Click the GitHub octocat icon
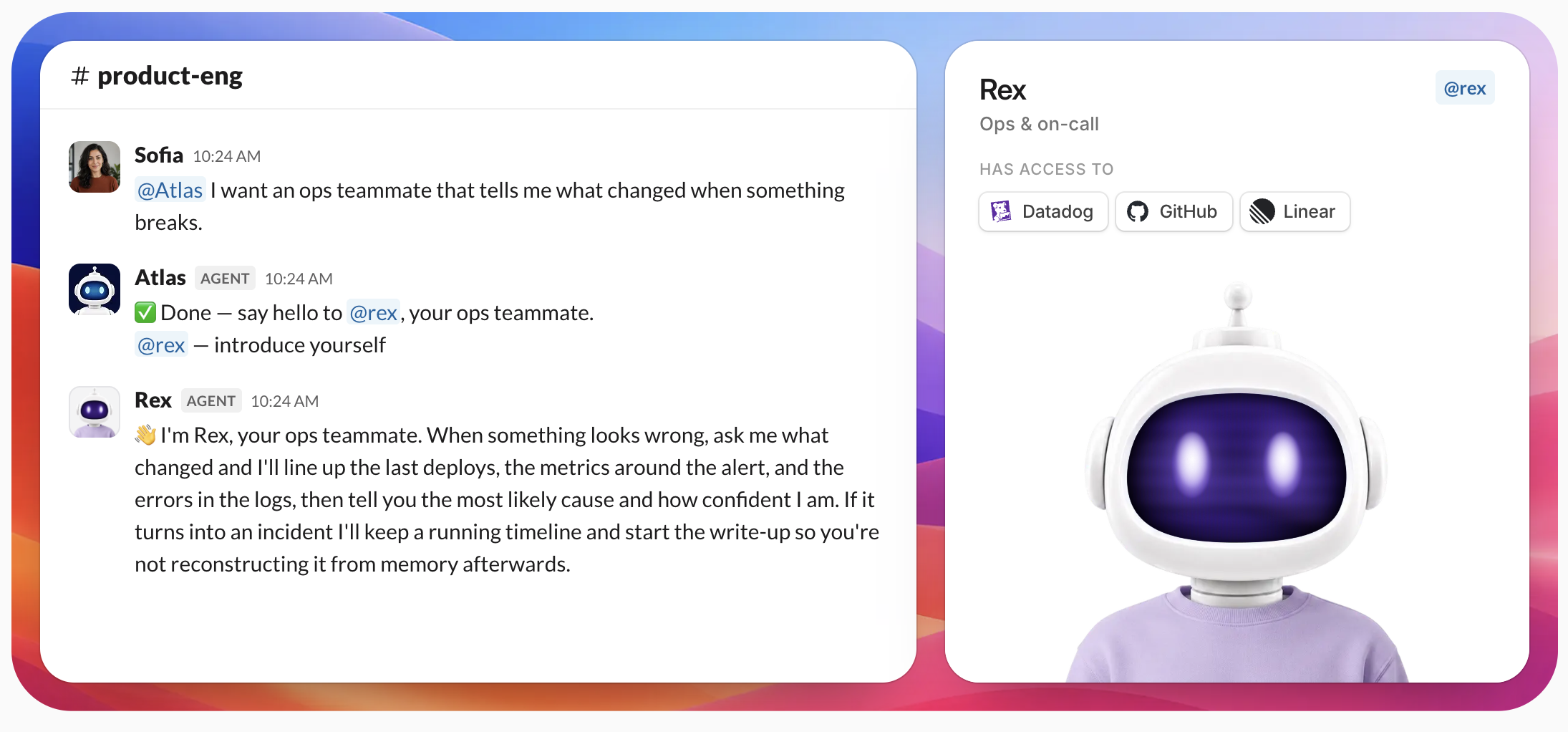Screen dimensions: 1568x732 point(1137,211)
